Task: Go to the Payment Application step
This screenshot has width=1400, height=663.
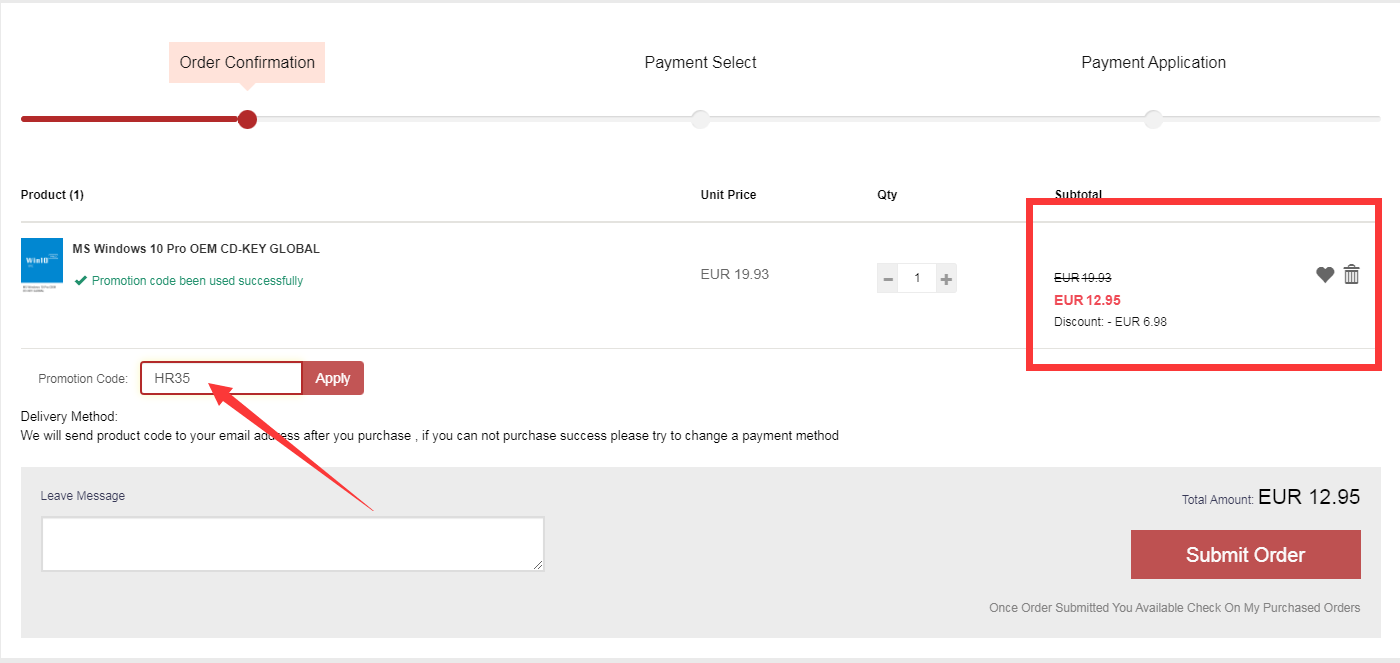Action: (x=1153, y=62)
